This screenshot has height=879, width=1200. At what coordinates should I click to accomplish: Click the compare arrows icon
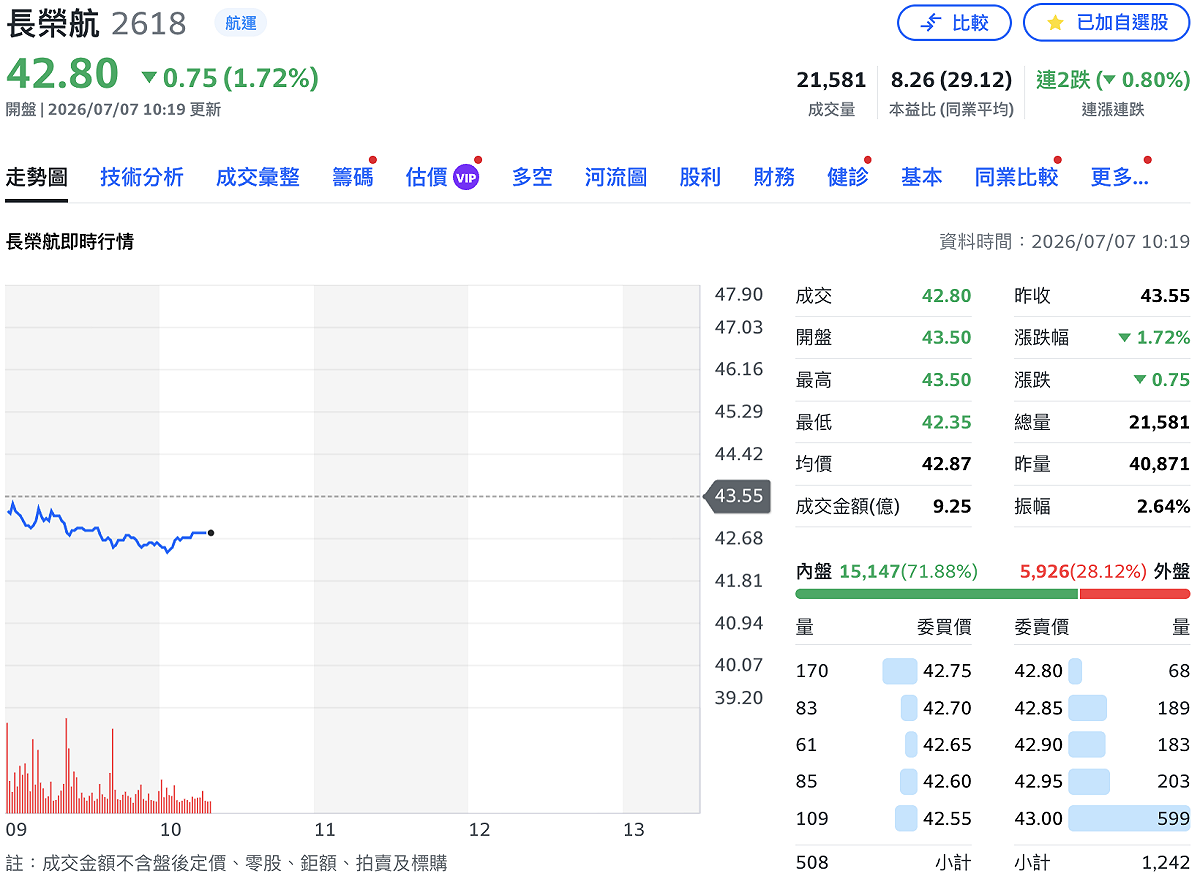(930, 22)
